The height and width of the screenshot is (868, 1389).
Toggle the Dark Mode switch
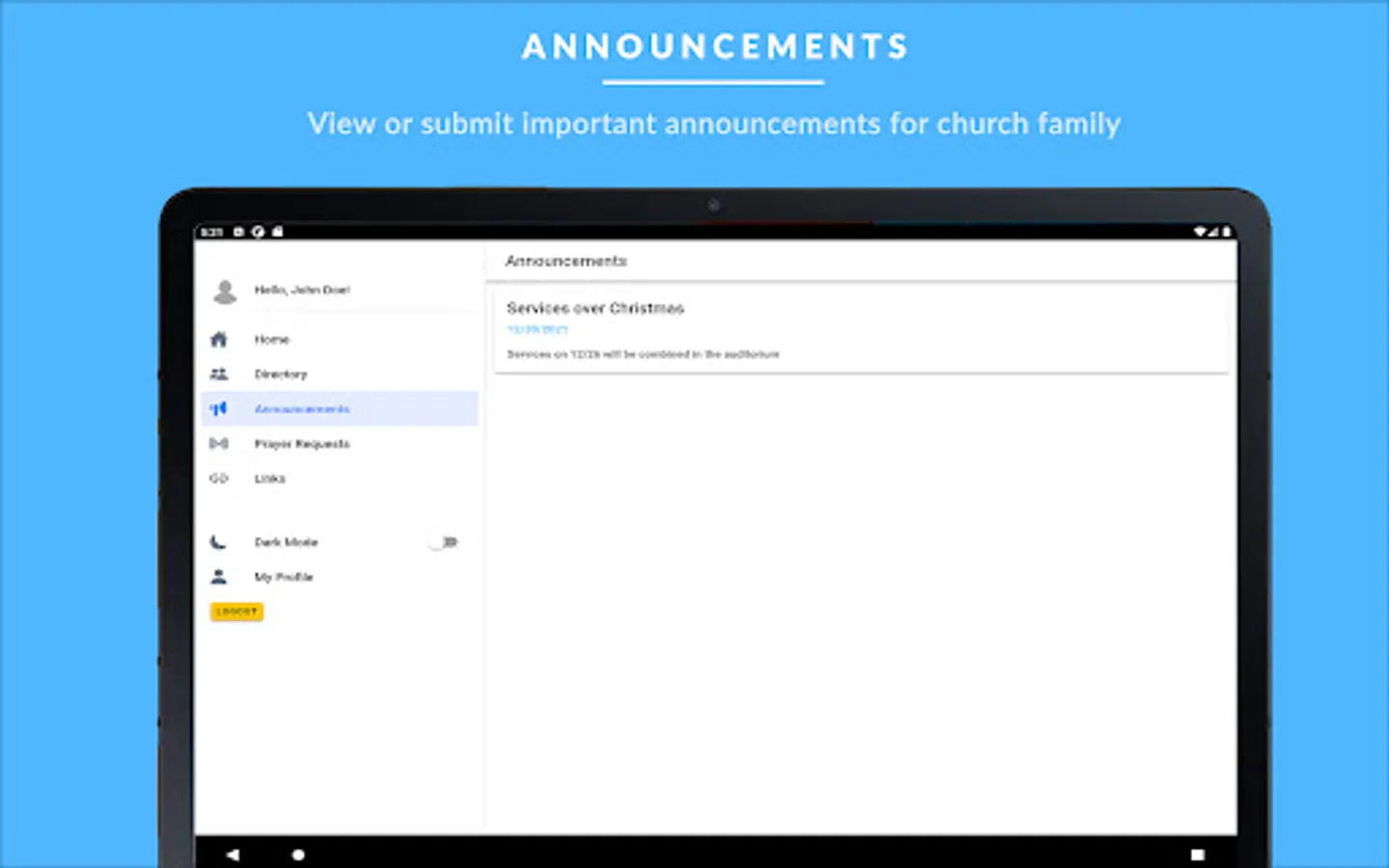444,542
